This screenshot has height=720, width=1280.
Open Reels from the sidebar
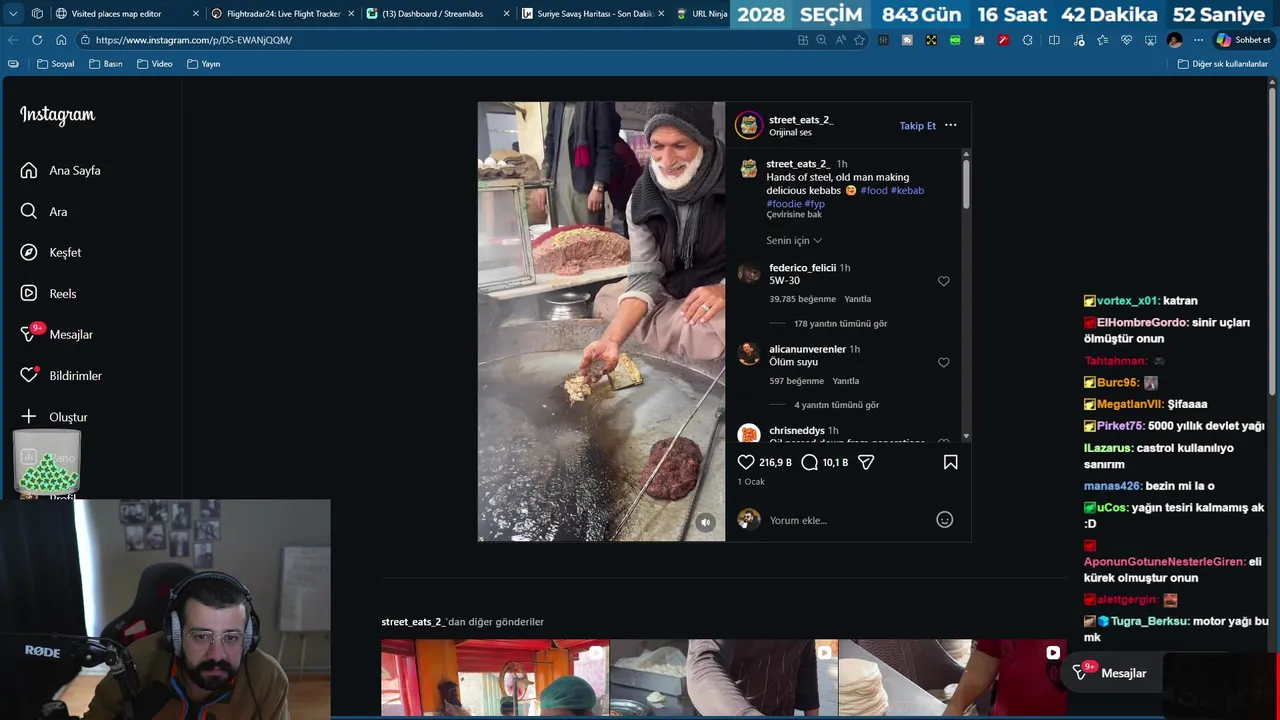[48, 294]
